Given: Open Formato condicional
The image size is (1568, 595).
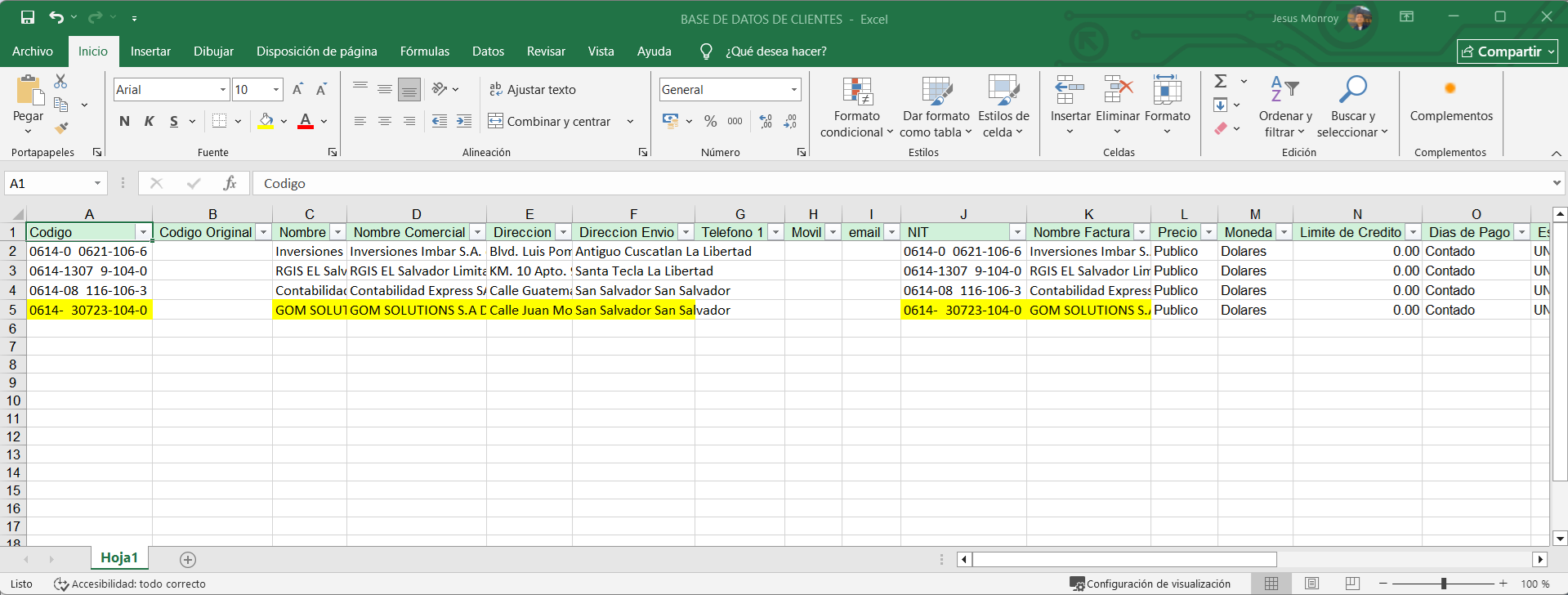Looking at the screenshot, I should (856, 107).
